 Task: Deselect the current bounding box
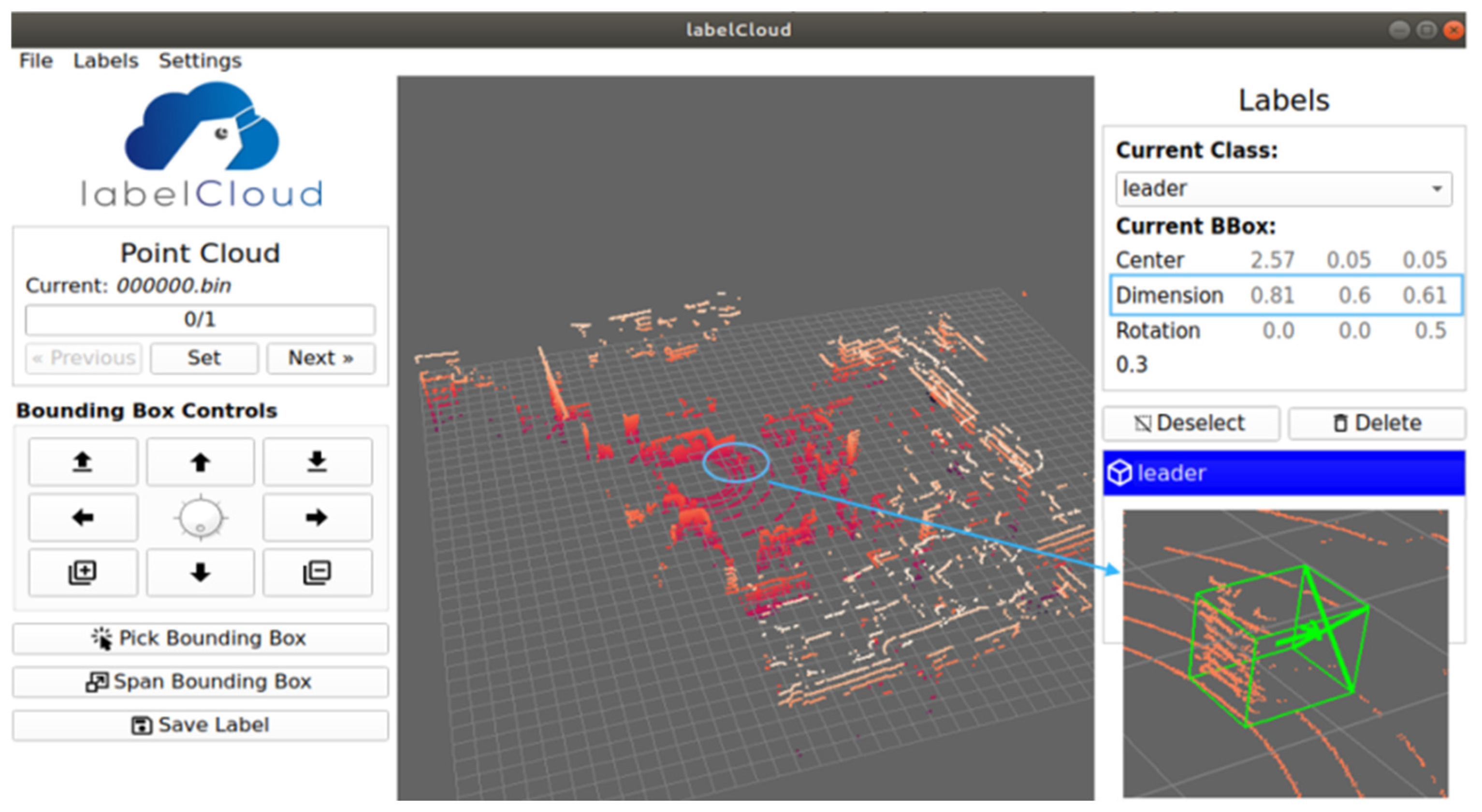(x=1191, y=423)
